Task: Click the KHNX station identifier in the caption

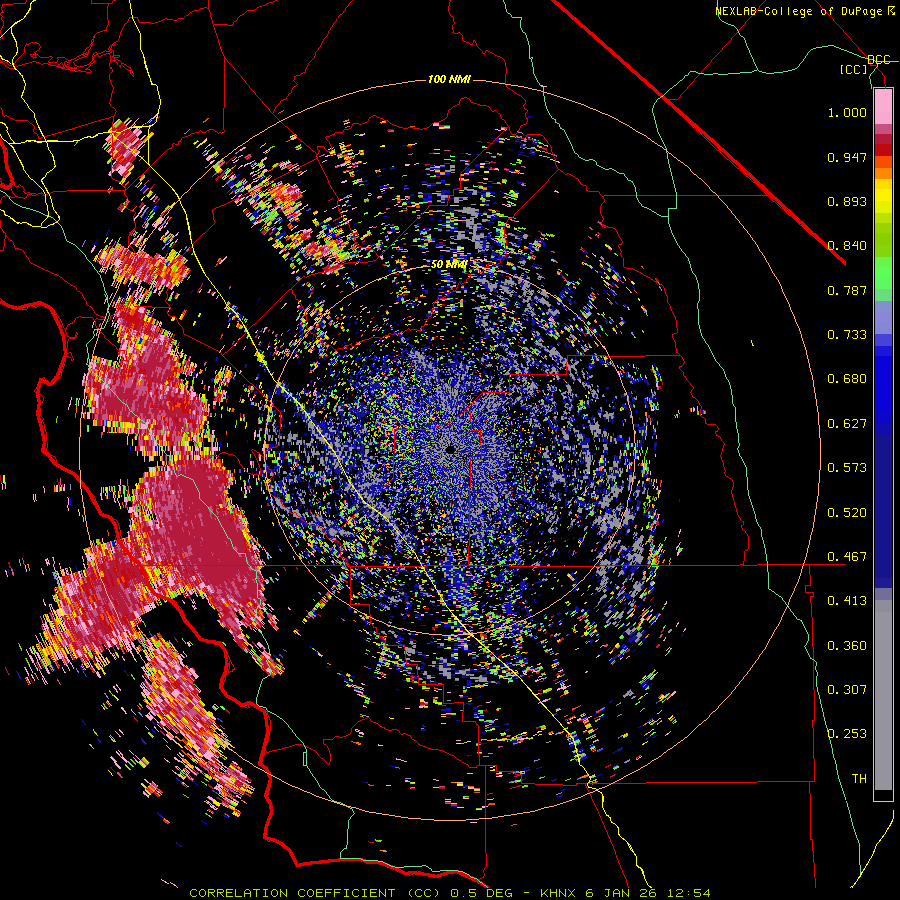Action: pos(558,893)
